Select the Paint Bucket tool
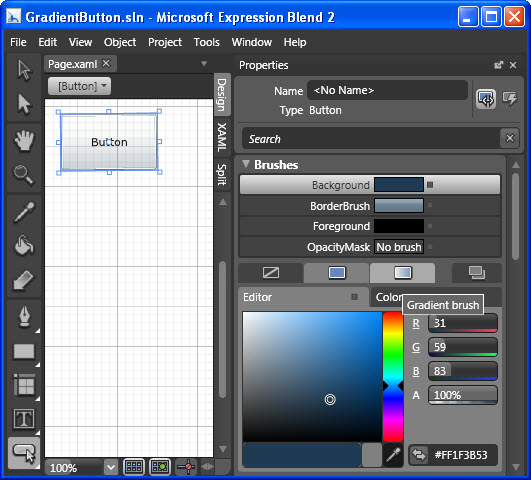The height and width of the screenshot is (480, 531). pyautogui.click(x=24, y=245)
